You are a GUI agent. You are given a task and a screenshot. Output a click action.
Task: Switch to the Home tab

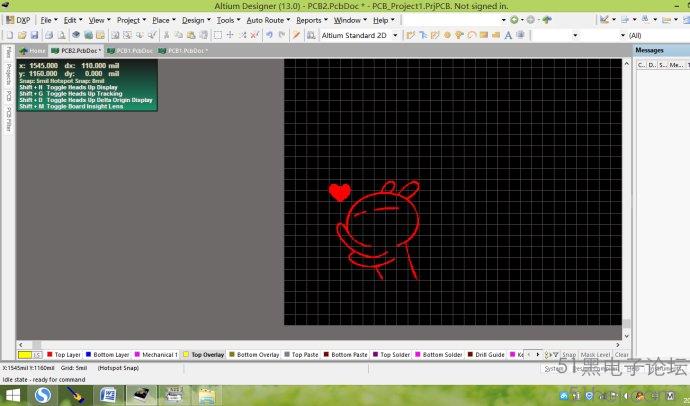tap(33, 51)
